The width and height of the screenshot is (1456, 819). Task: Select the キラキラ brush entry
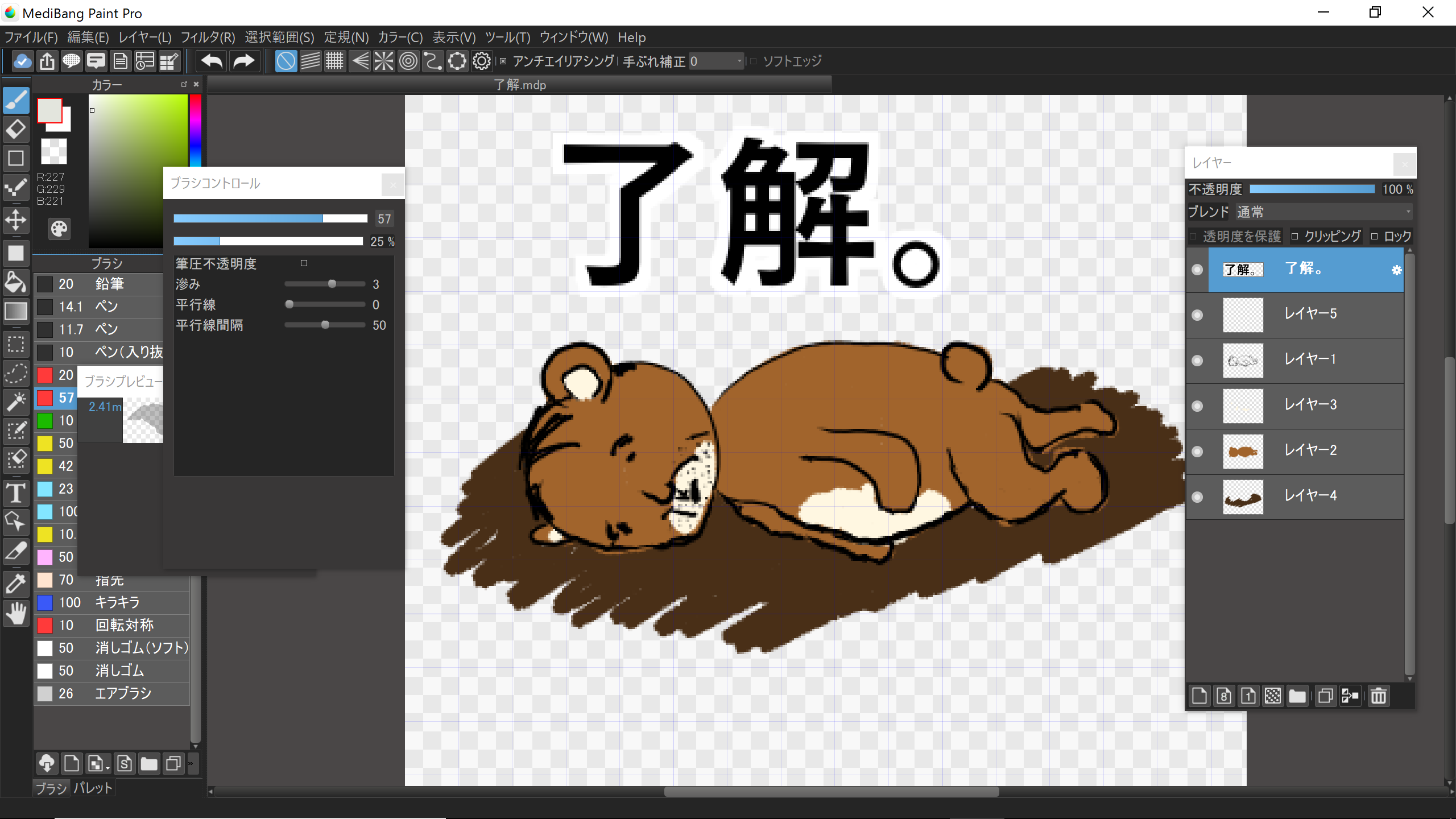click(117, 602)
